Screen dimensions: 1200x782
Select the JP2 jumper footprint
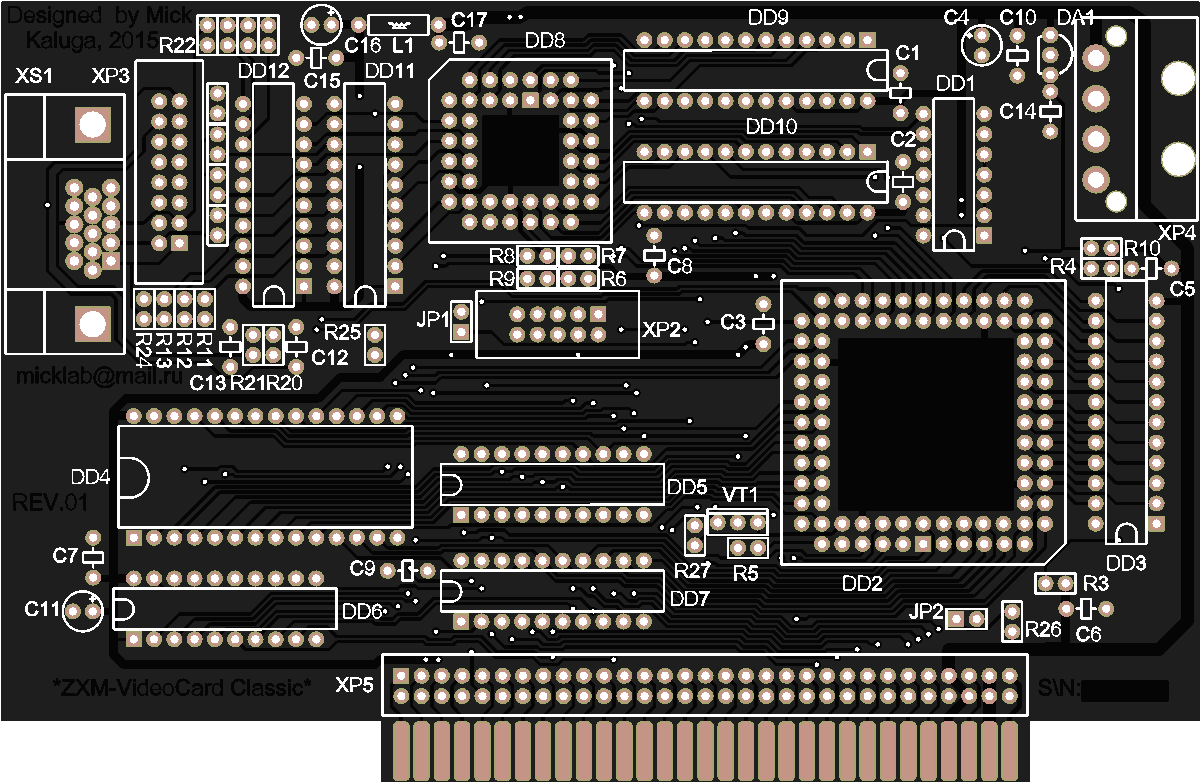click(x=966, y=620)
